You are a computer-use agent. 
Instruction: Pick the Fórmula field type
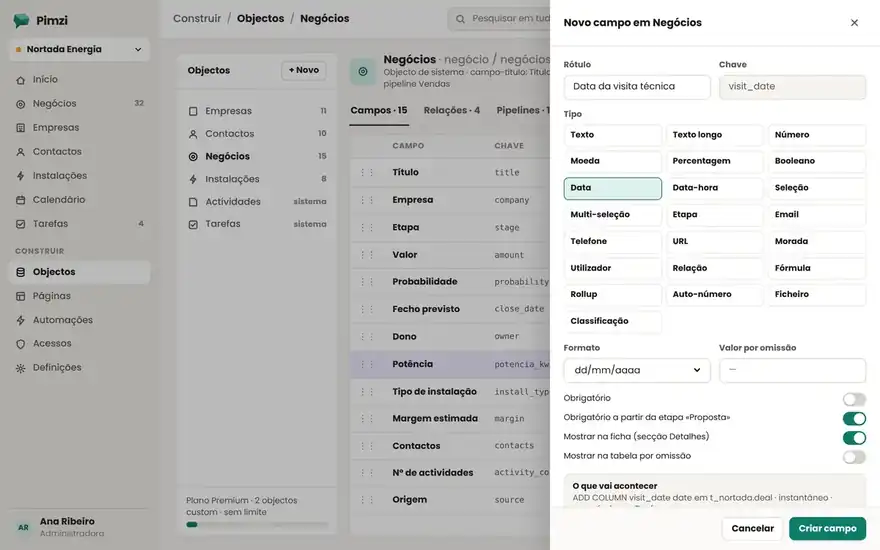pyautogui.click(x=817, y=268)
